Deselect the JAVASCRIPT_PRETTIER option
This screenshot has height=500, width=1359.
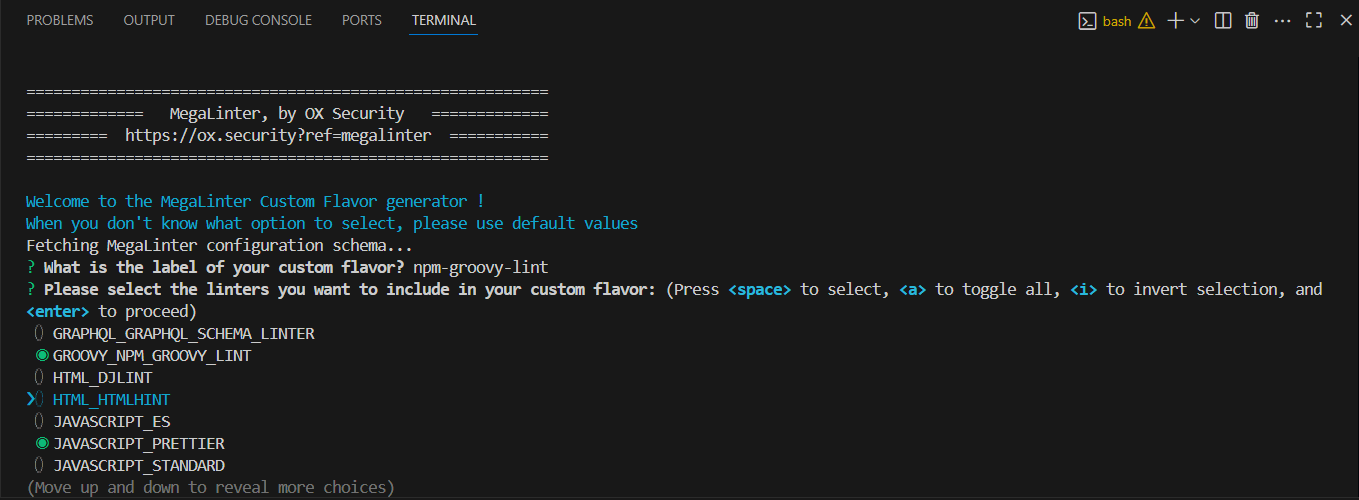tap(42, 443)
